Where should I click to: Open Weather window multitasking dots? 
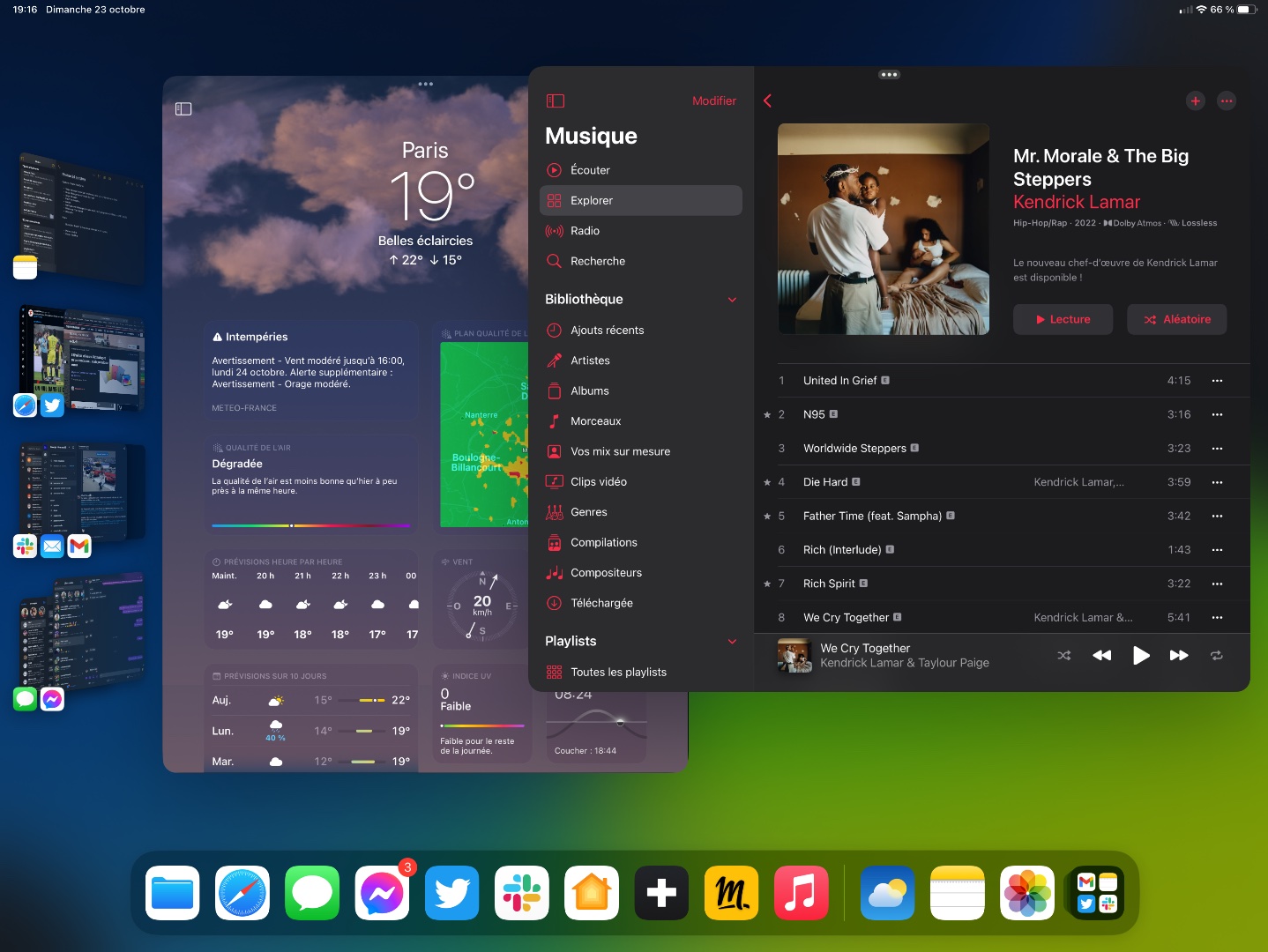426,85
